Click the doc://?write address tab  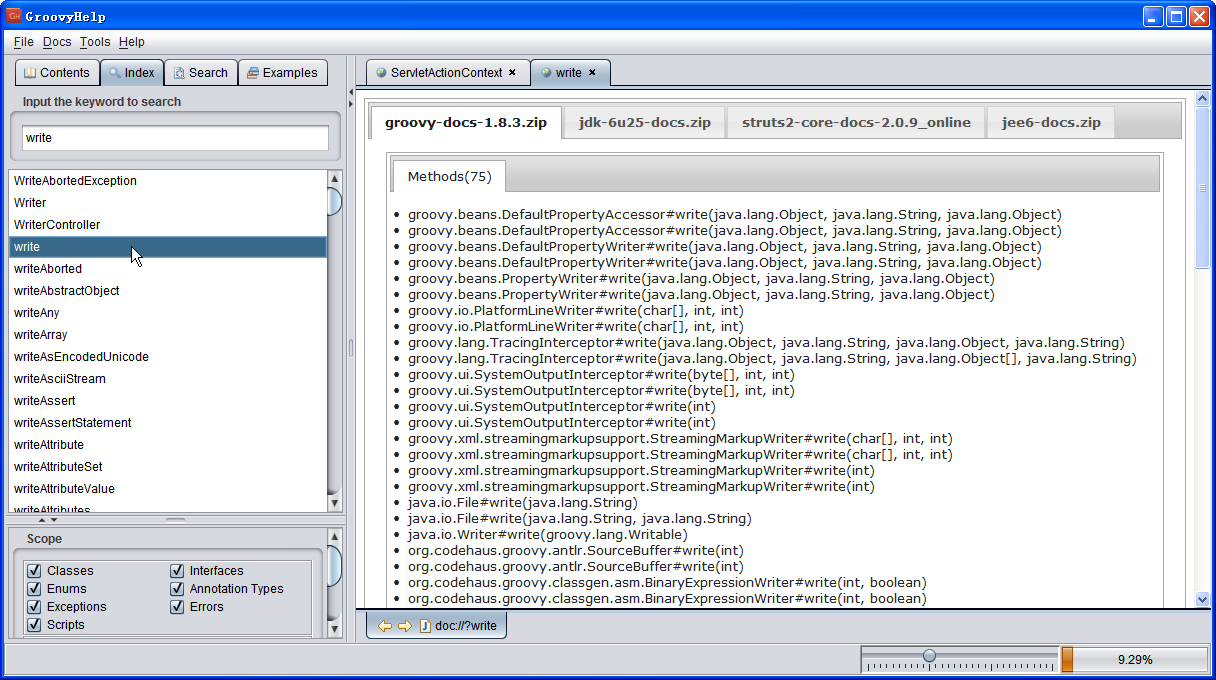click(x=437, y=626)
